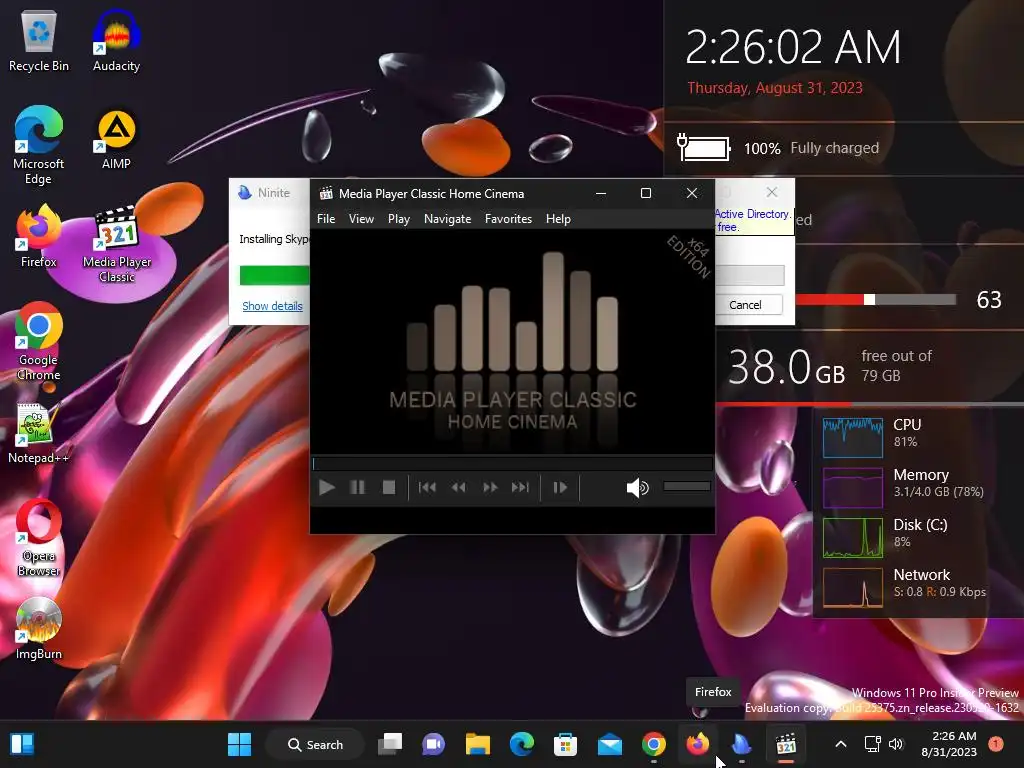Skip to next track in player
The height and width of the screenshot is (768, 1024).
(520, 487)
